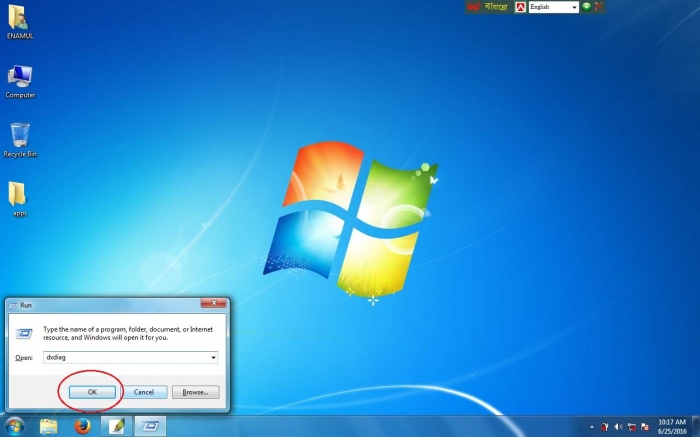Viewport: 700px width, 437px height.
Task: Close the Run dialog window
Action: [213, 303]
